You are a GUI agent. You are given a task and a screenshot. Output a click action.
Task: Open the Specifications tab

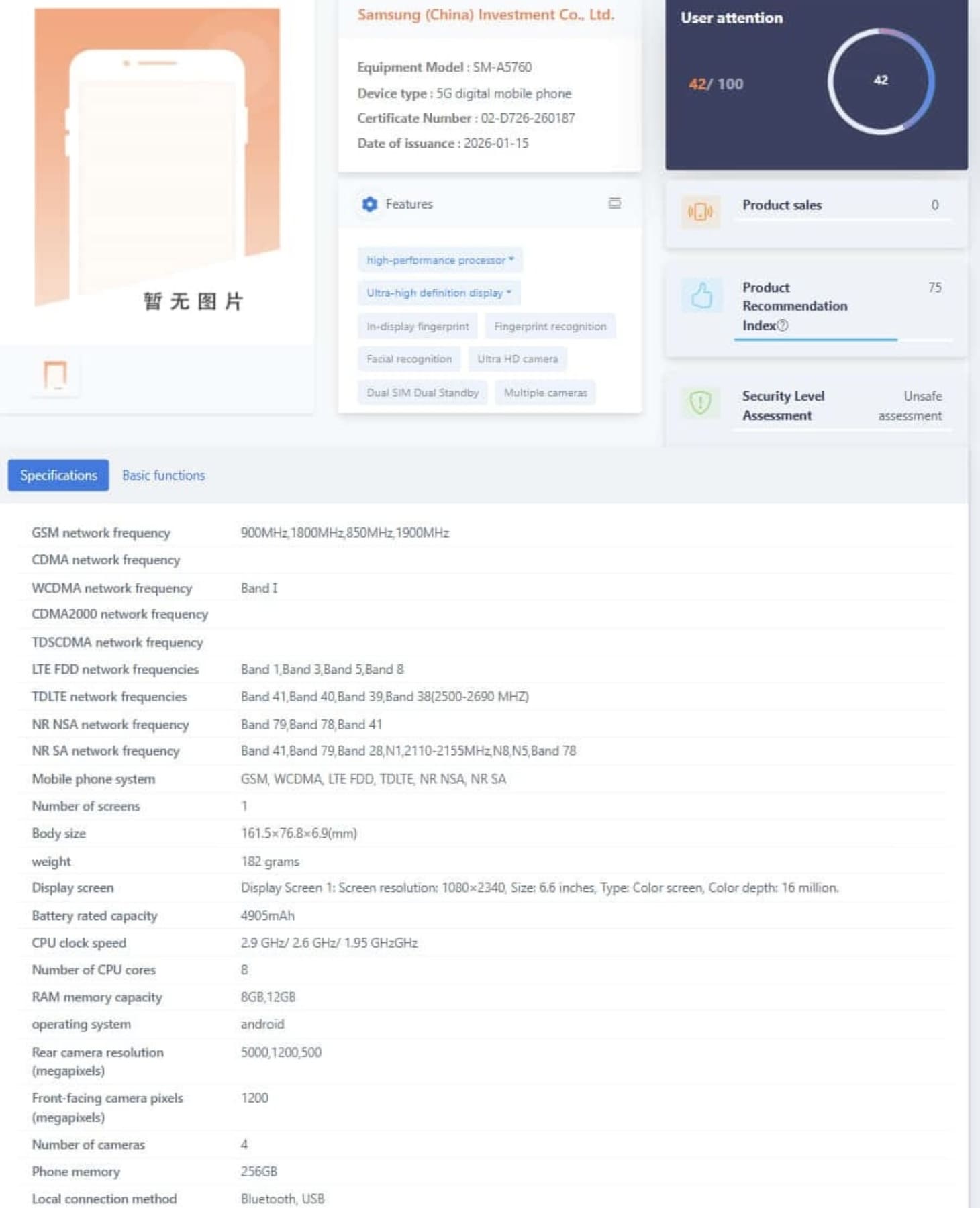tap(58, 475)
